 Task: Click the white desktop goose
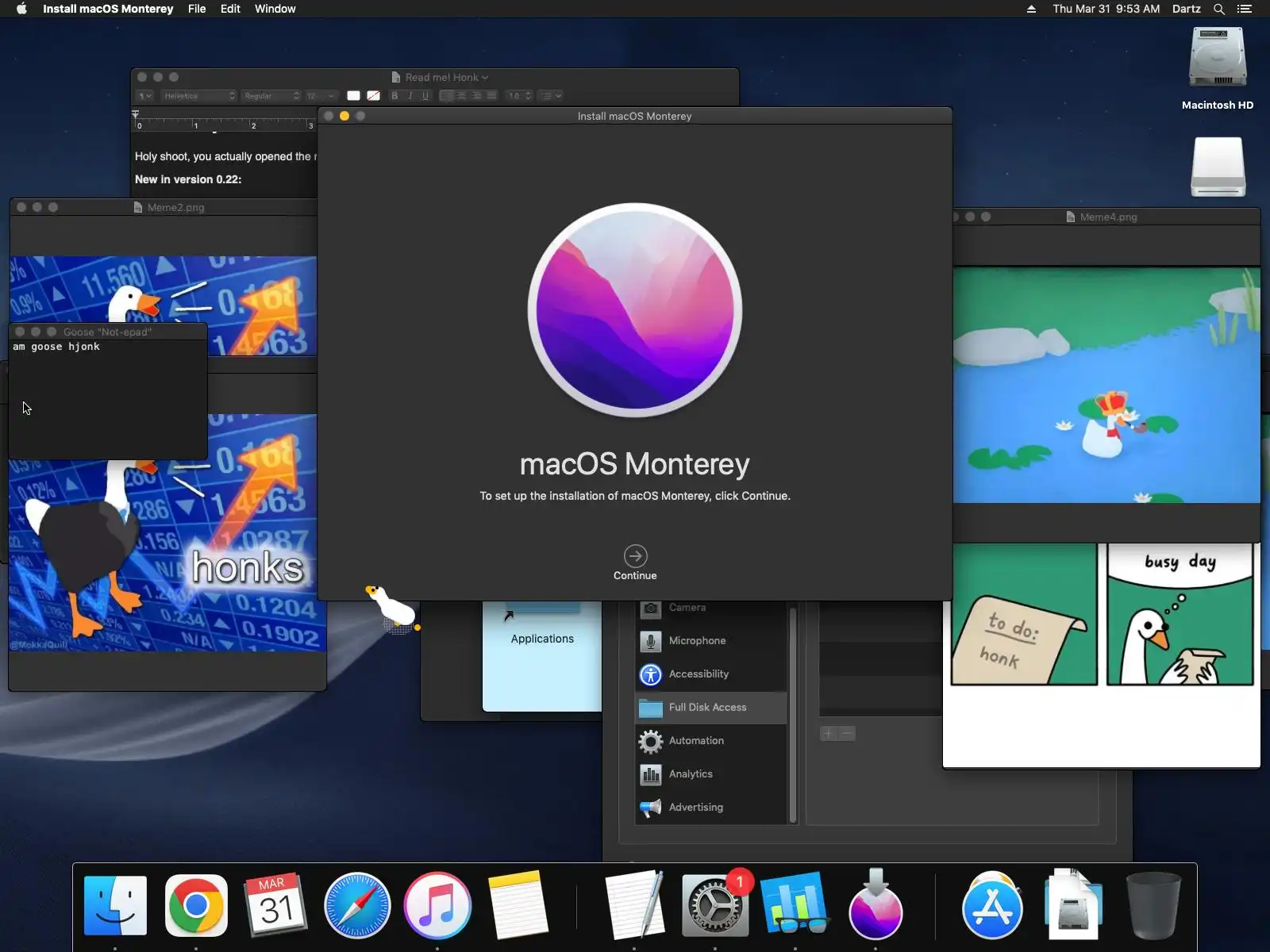pos(393,608)
